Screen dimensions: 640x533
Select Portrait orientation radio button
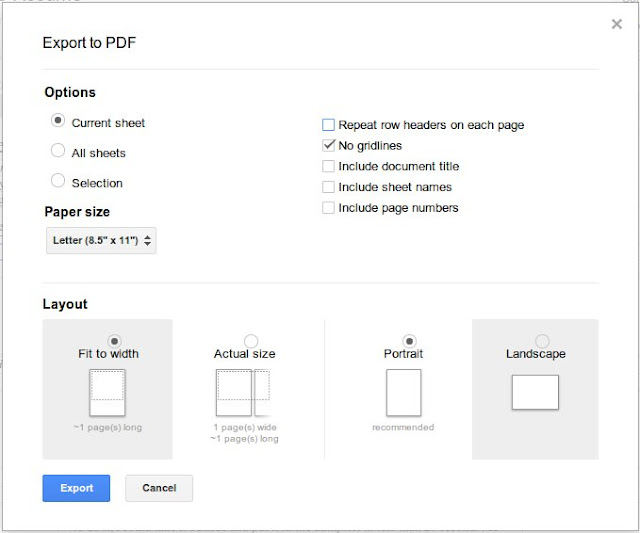[x=409, y=341]
